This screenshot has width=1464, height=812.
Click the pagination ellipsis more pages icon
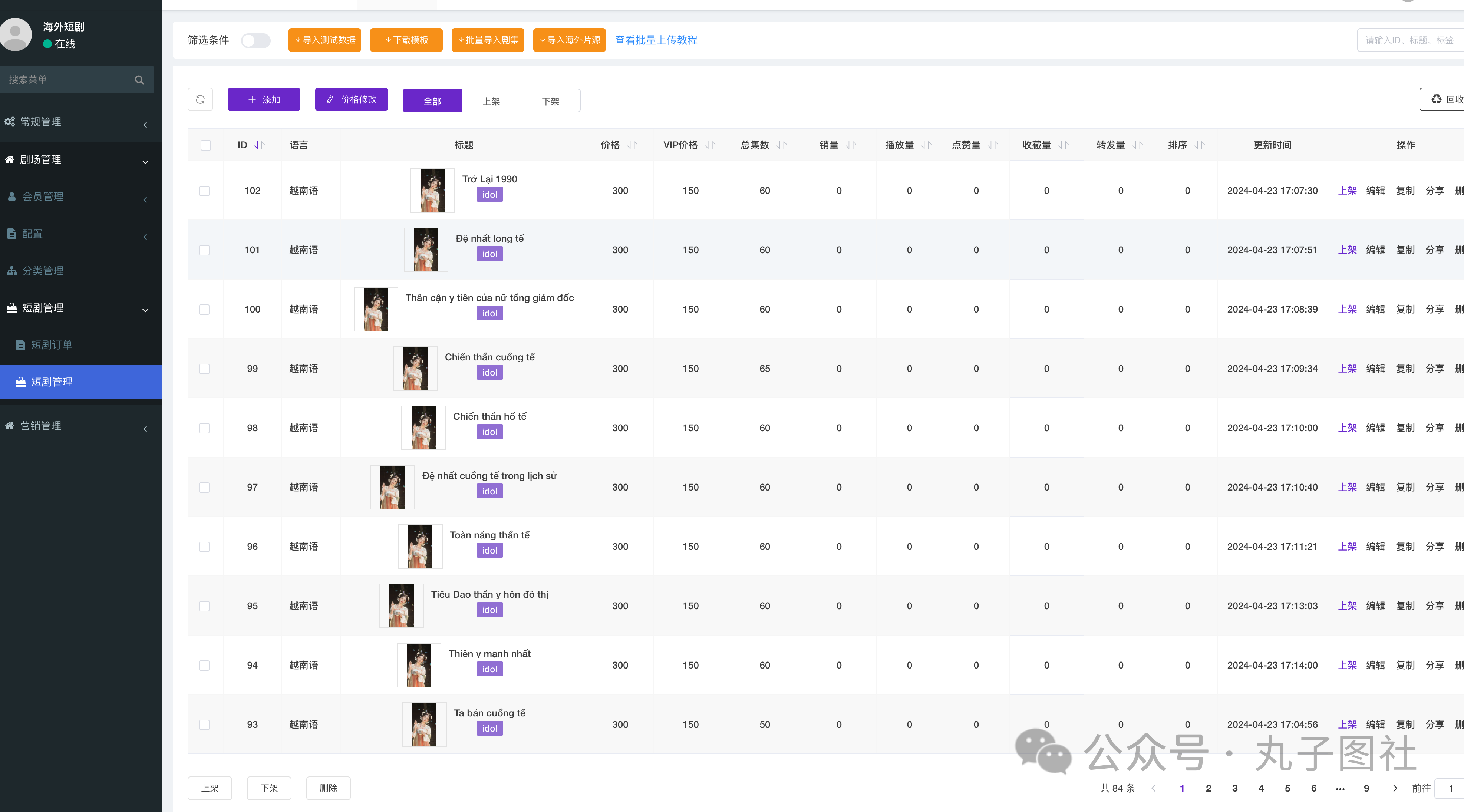click(1340, 789)
